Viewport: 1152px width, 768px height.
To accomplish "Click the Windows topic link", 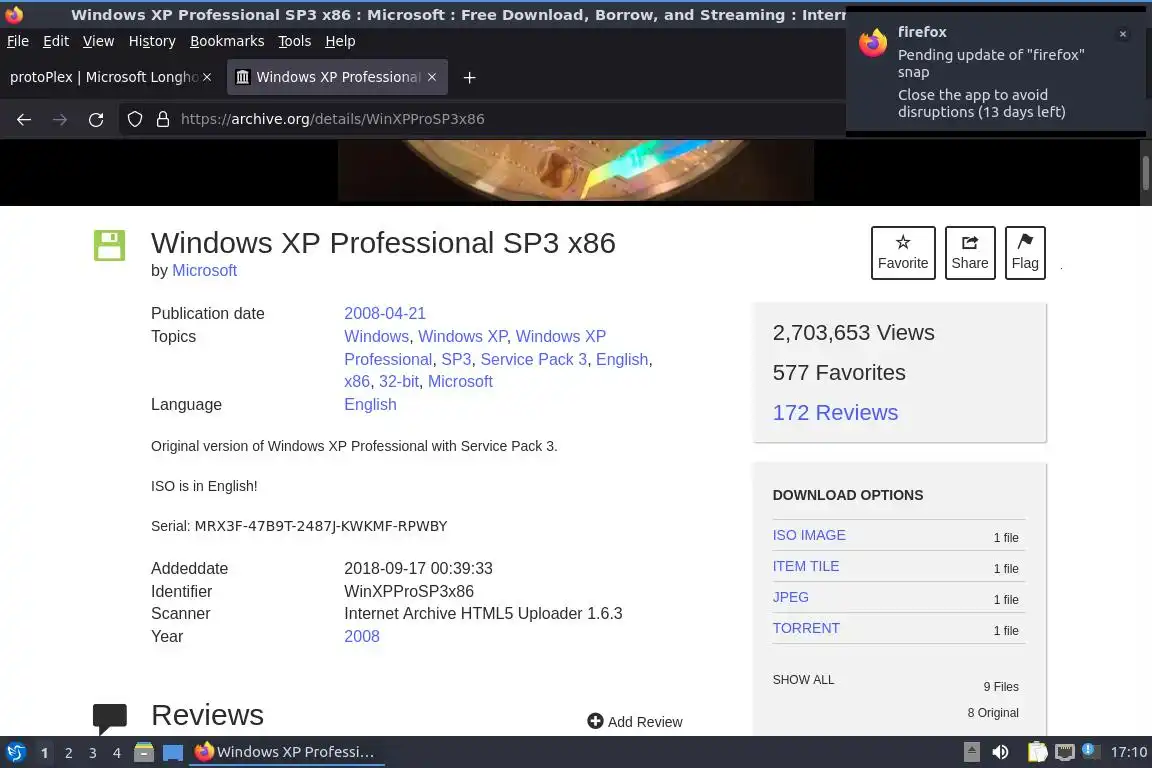I will (376, 336).
